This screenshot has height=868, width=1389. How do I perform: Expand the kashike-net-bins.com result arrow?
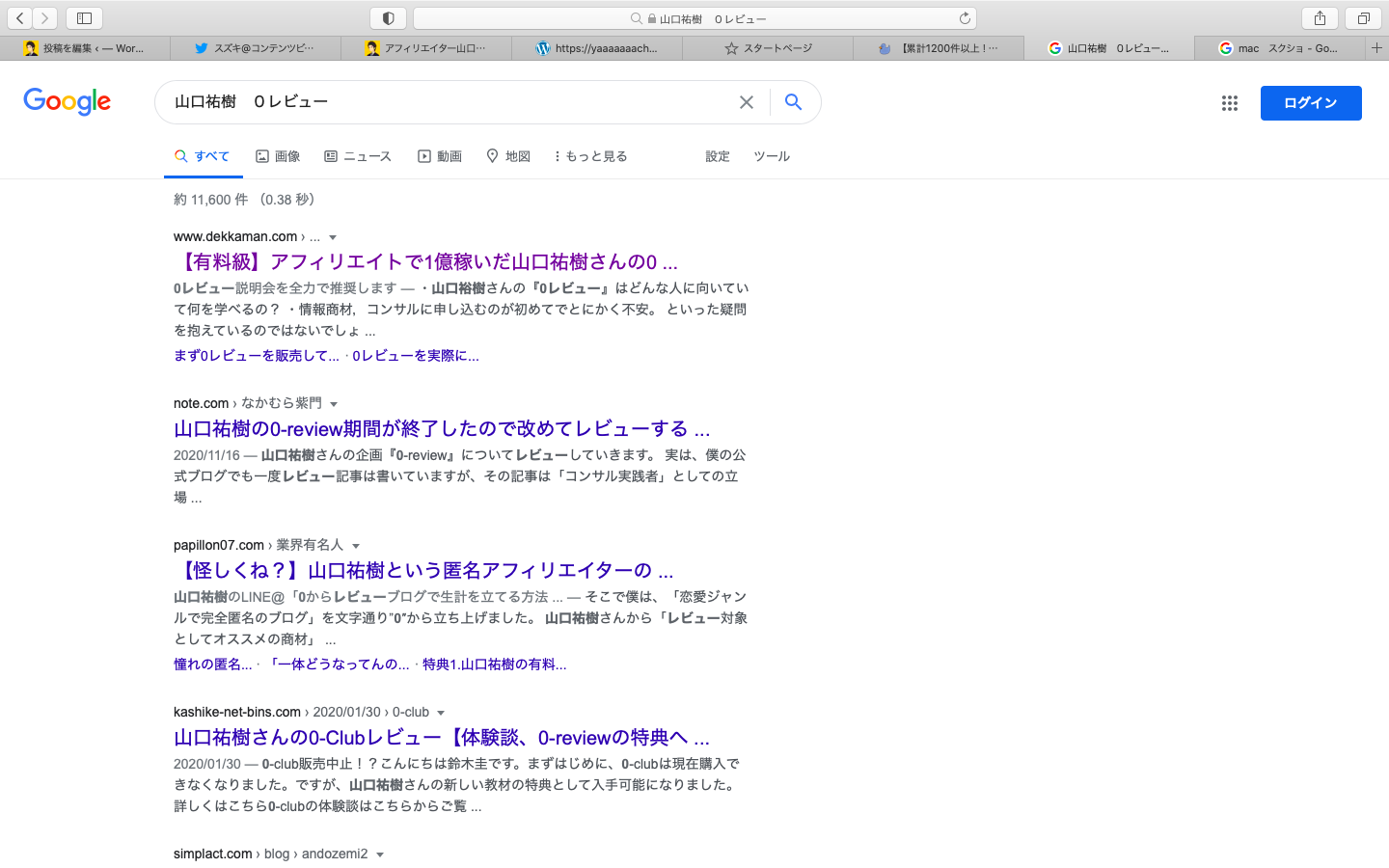[441, 713]
